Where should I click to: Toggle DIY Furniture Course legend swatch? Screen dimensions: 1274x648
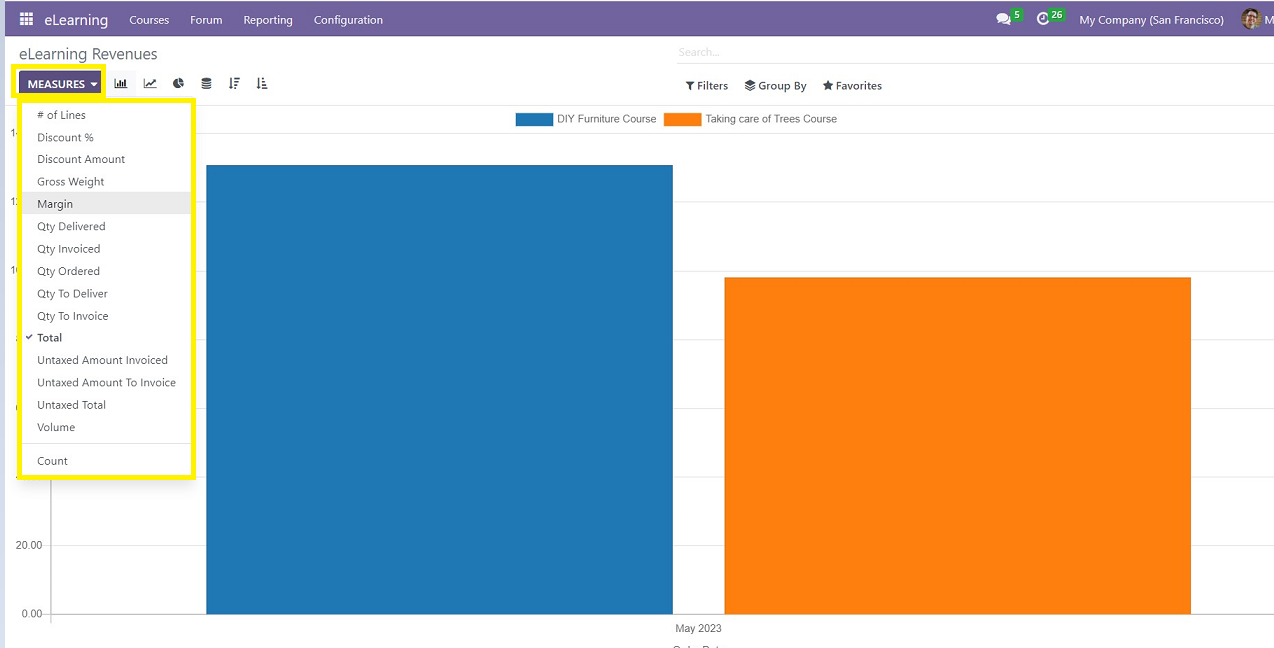[534, 119]
